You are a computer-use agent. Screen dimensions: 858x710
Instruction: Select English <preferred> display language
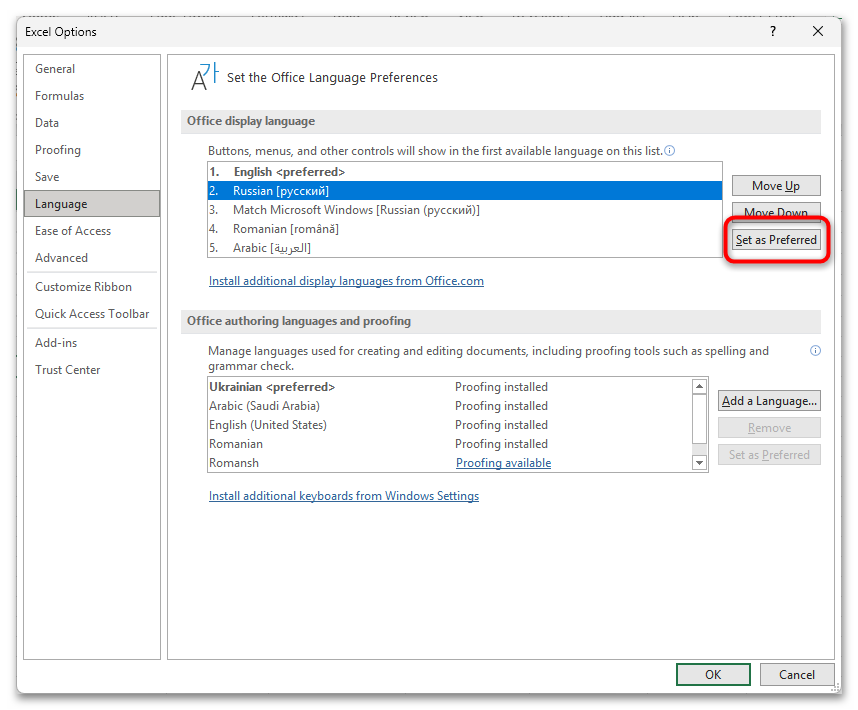(465, 172)
